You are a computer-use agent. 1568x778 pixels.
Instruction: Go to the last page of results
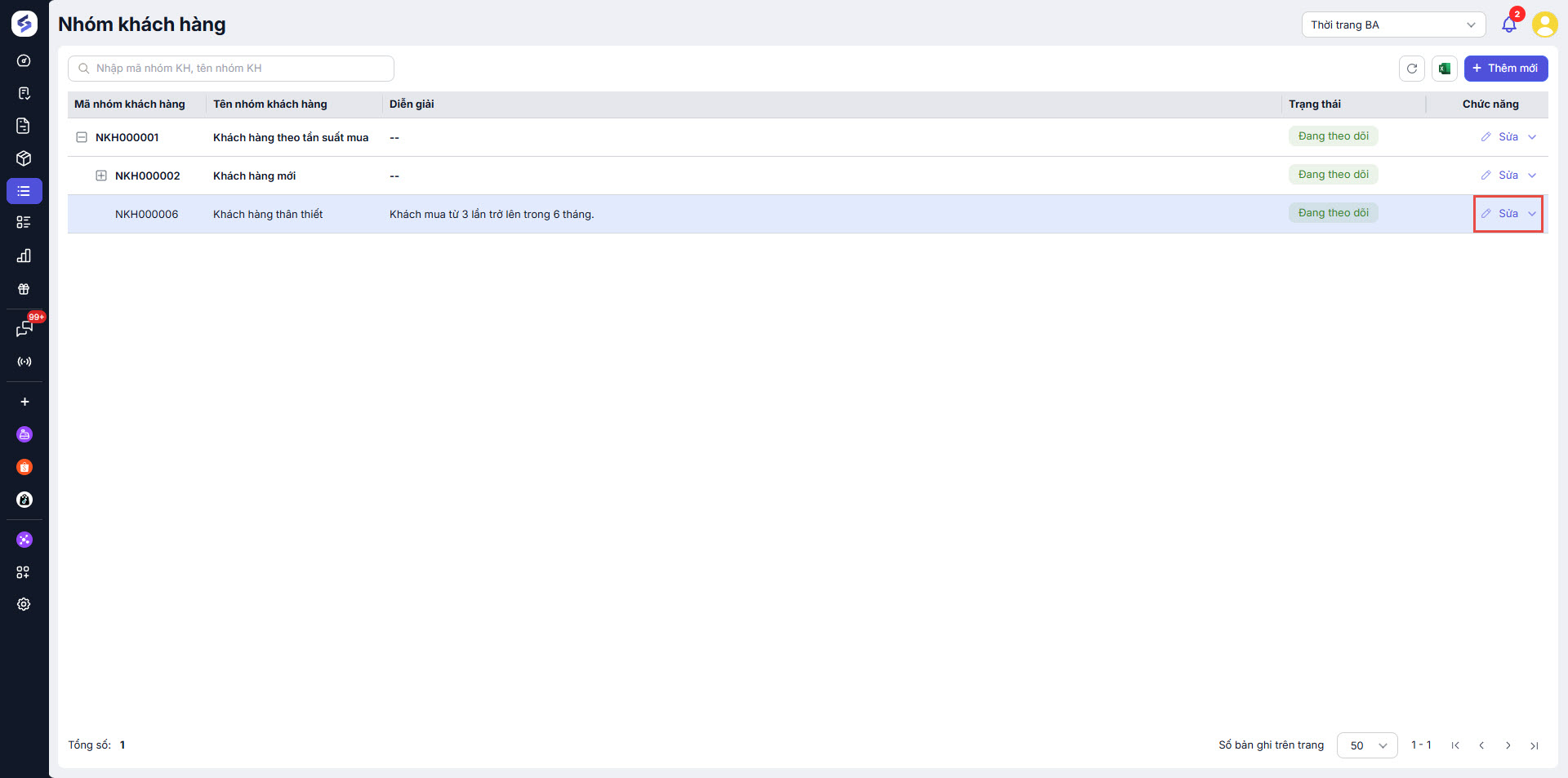1535,745
